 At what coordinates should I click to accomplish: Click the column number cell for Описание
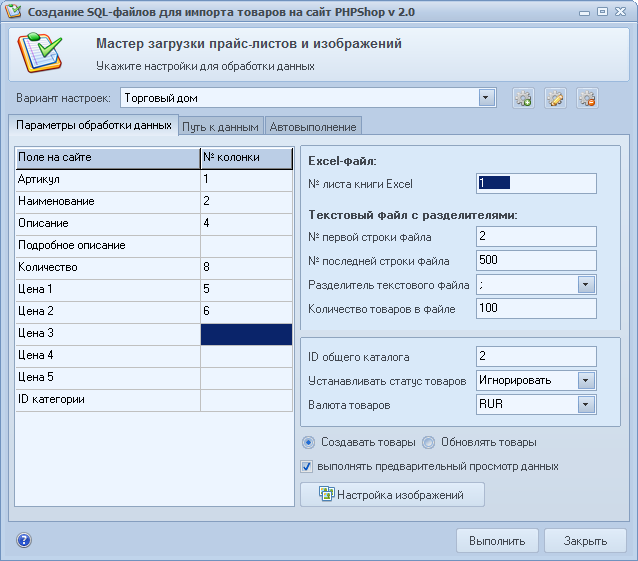[x=247, y=223]
